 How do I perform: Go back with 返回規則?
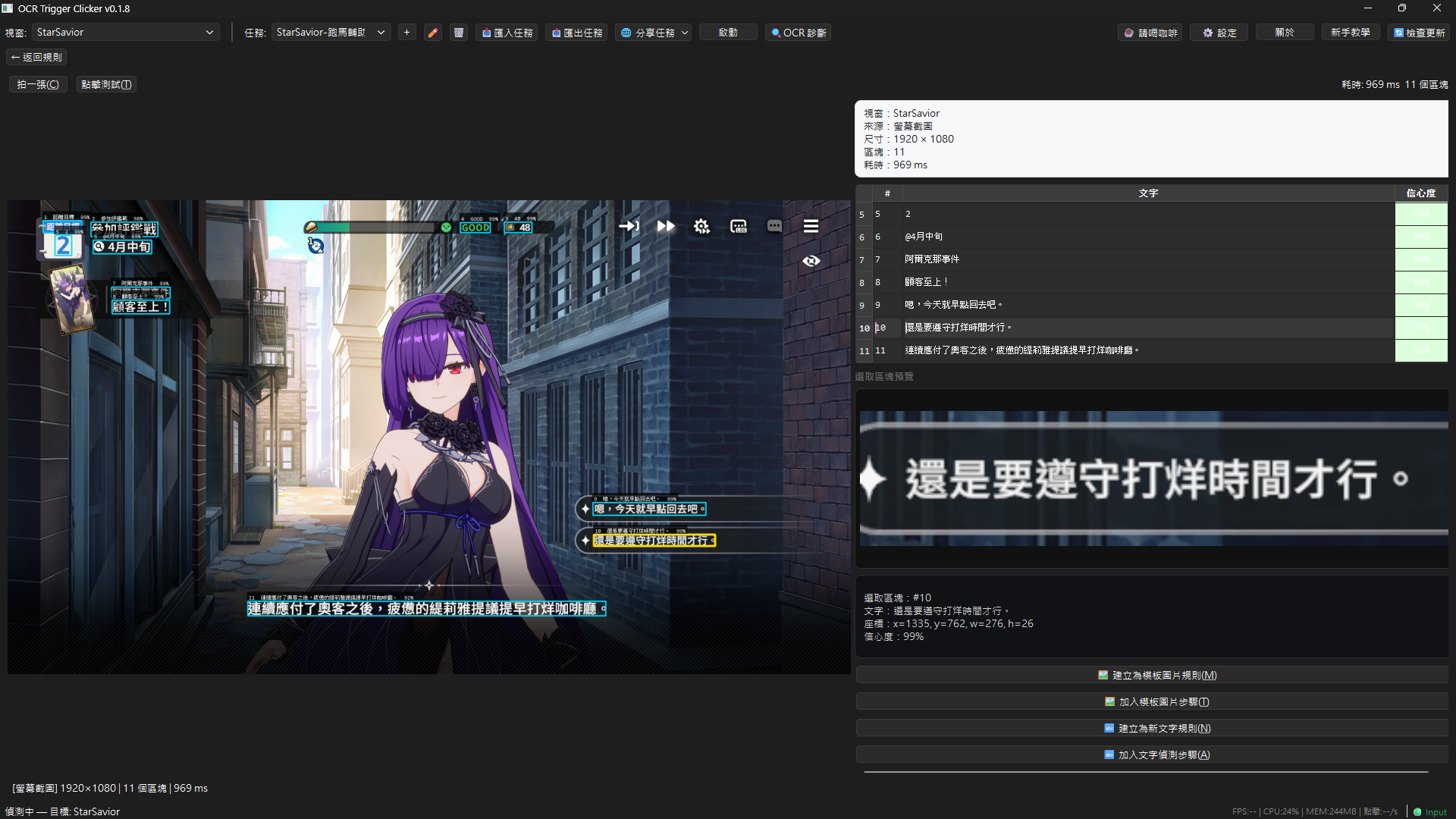[x=36, y=57]
